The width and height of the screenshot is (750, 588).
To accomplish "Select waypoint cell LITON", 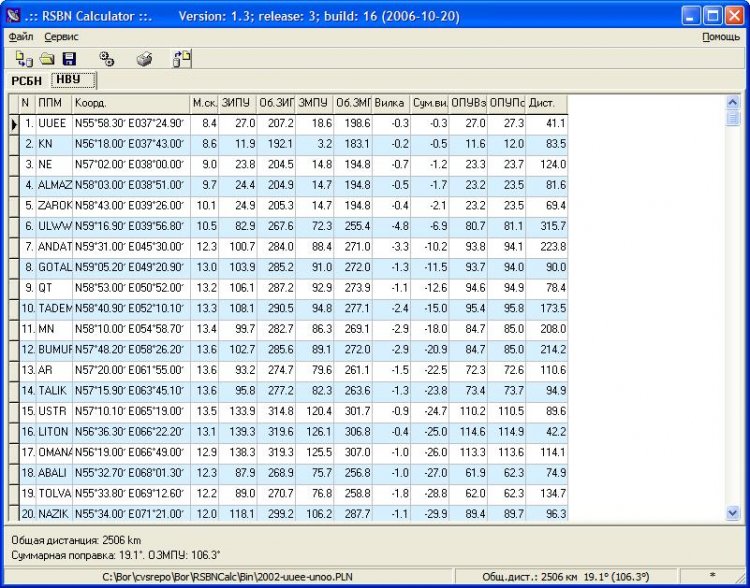I will [54, 433].
